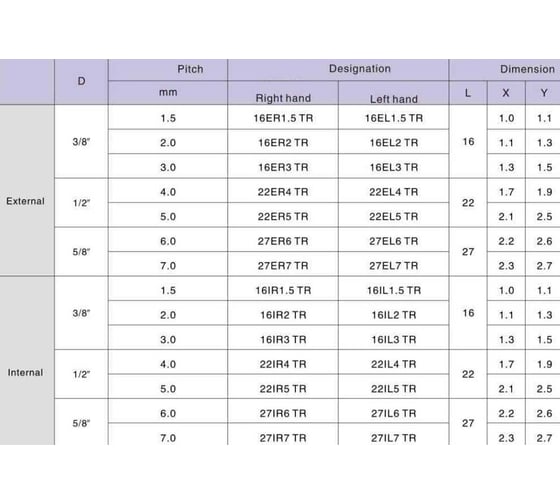Click designation 16IL3 TR
Image resolution: width=560 pixels, height=504 pixels.
coord(394,339)
